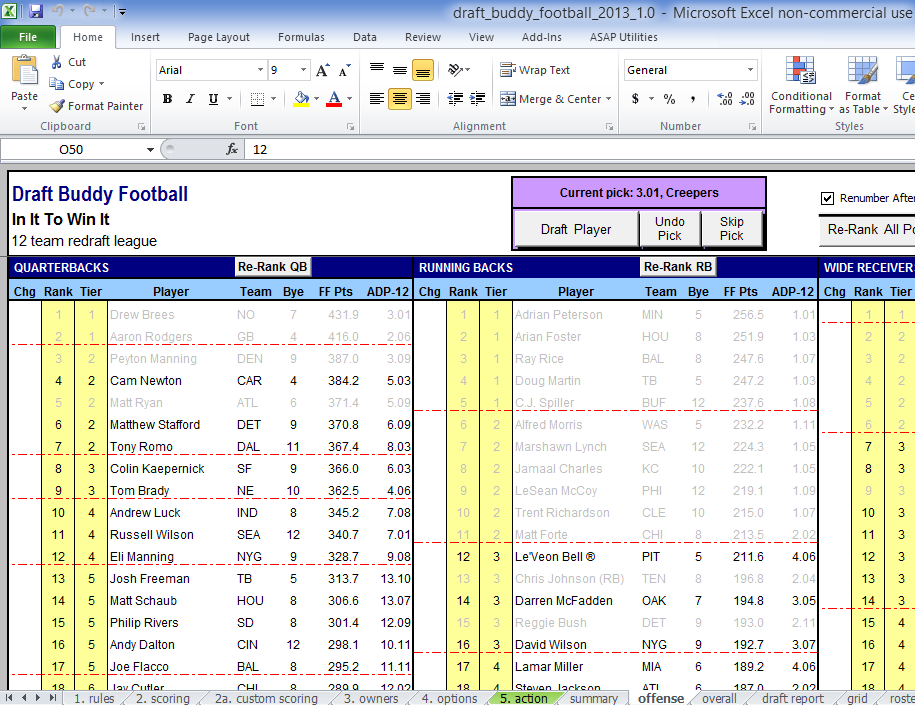Click next-sheet arrow in sheet tab navigation
Screen dimensions: 915x705
pos(38,697)
